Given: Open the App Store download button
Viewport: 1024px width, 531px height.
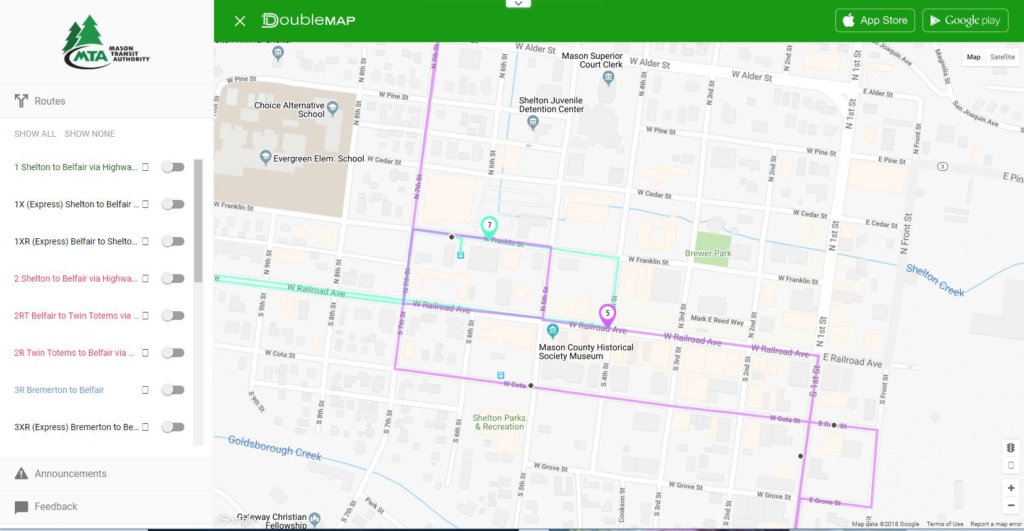Looking at the screenshot, I should click(x=874, y=20).
